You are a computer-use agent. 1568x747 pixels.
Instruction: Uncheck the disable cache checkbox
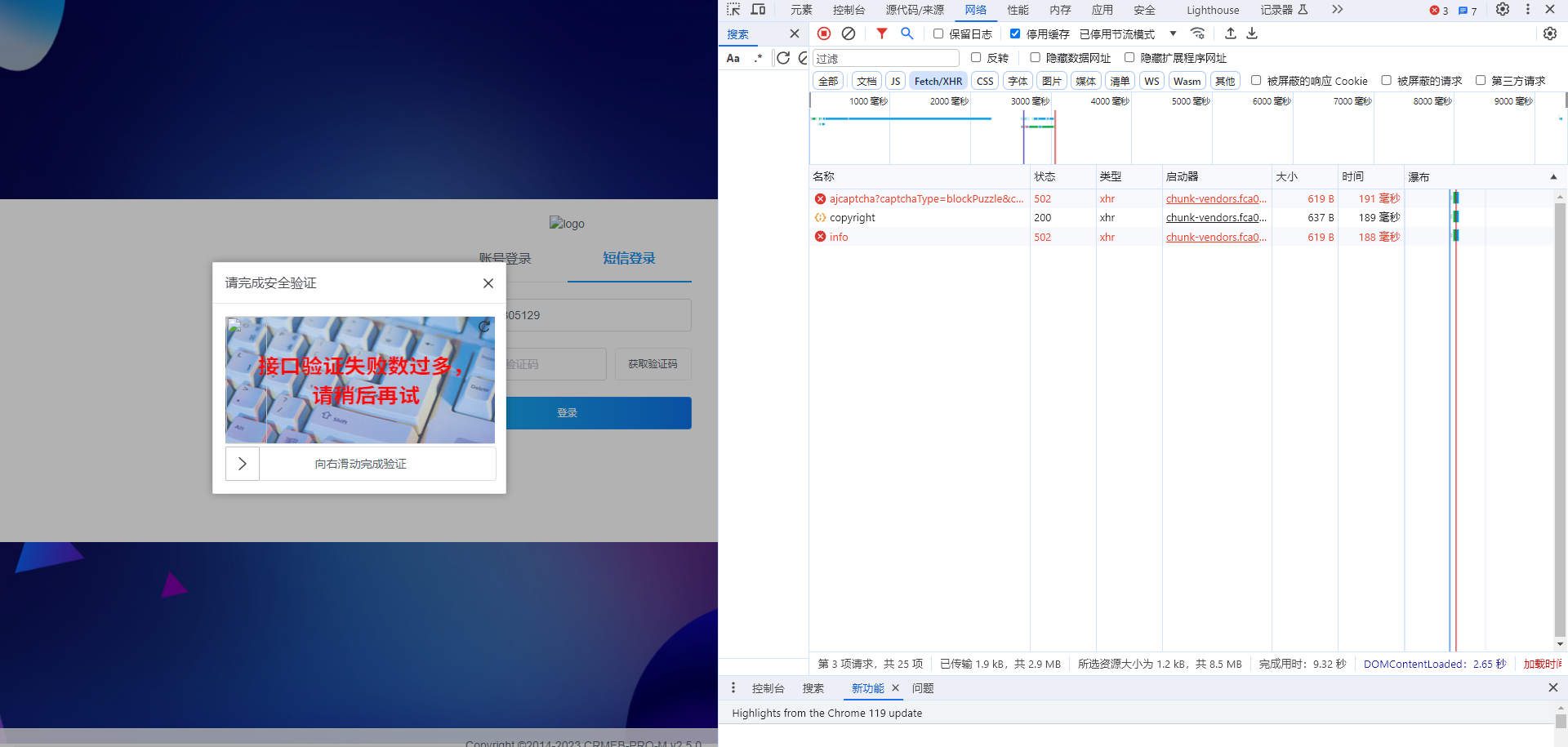point(1015,33)
